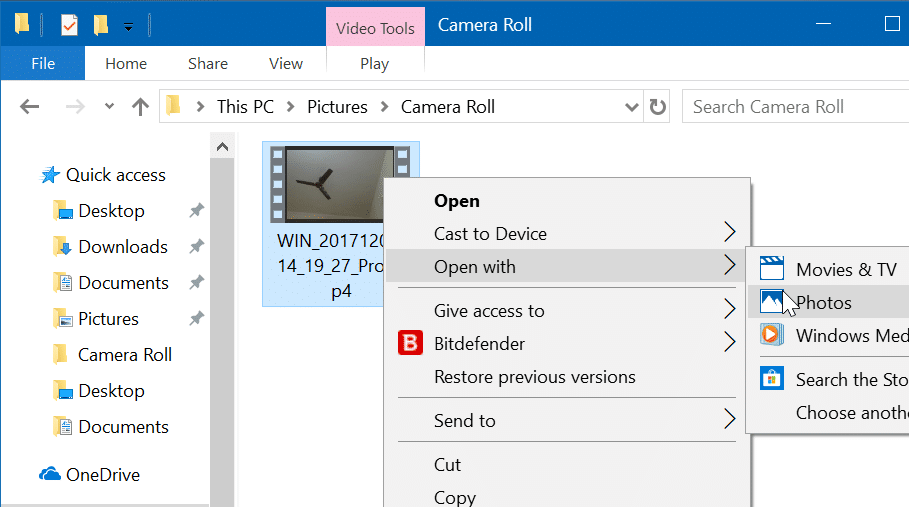Click the red Bitdefender B icon

pyautogui.click(x=410, y=342)
